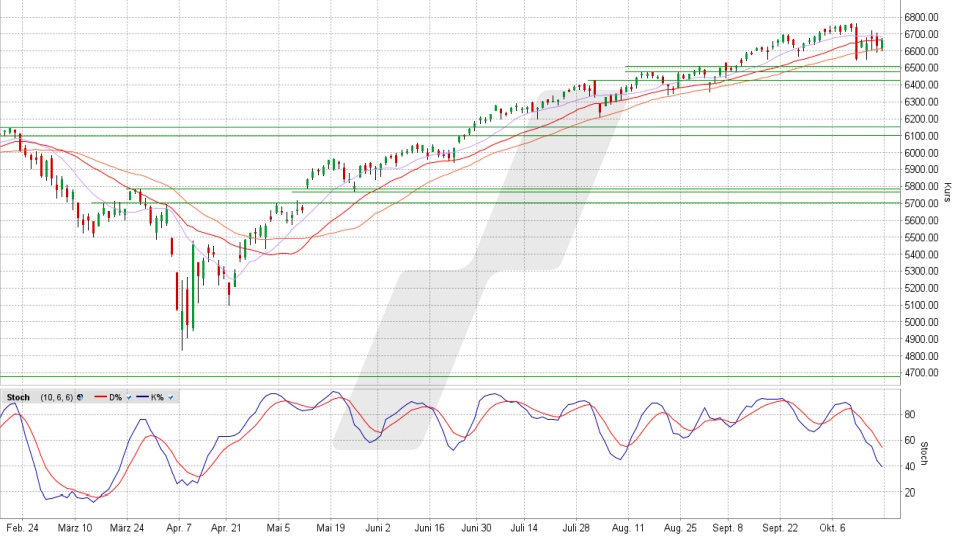This screenshot has width=960, height=540.
Task: Toggle the D% line checkbox
Action: pos(129,398)
